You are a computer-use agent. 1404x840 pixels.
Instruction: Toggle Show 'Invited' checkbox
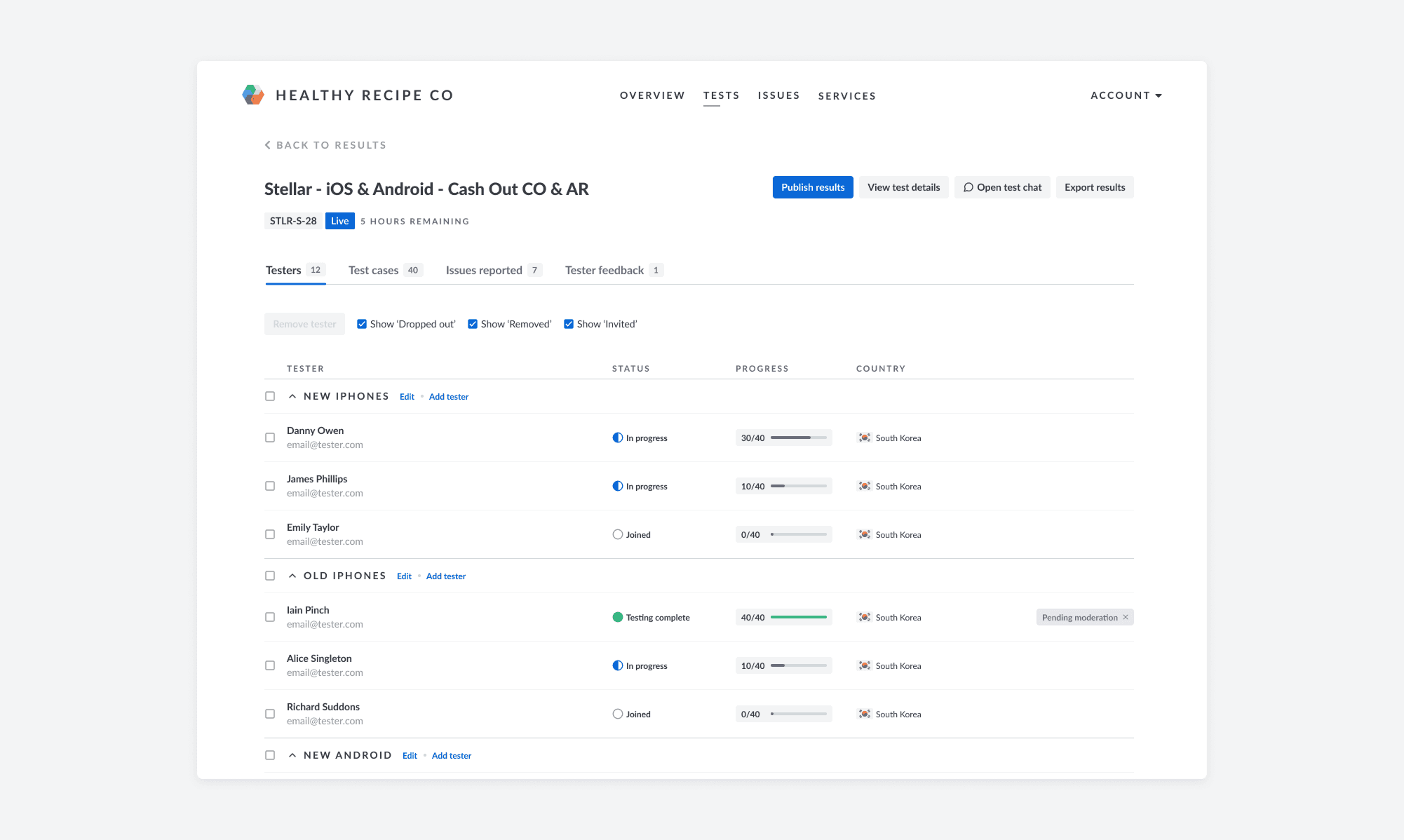(569, 324)
